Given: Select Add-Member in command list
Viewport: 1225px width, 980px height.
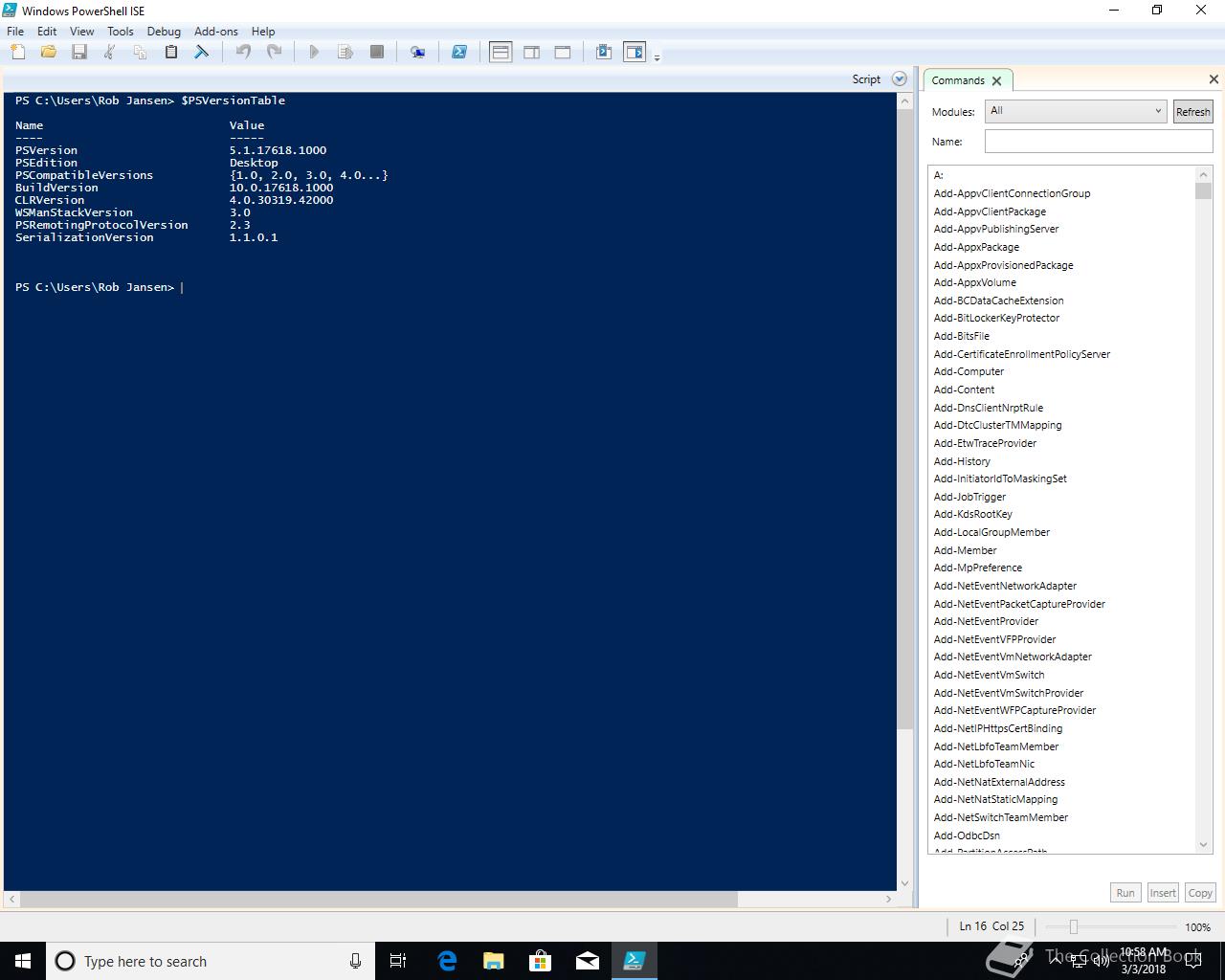Looking at the screenshot, I should (x=965, y=550).
